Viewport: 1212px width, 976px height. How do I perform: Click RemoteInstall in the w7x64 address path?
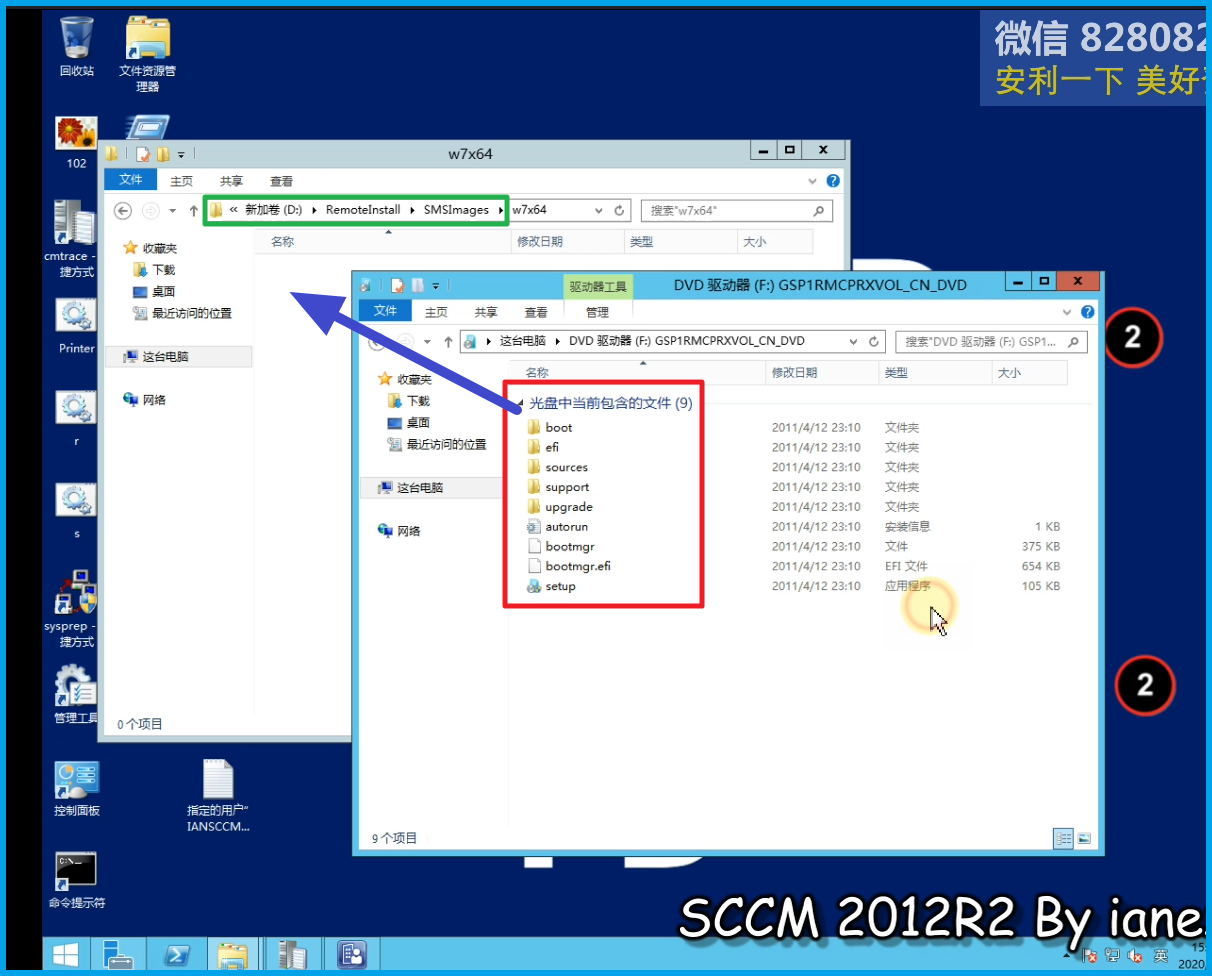coord(363,210)
